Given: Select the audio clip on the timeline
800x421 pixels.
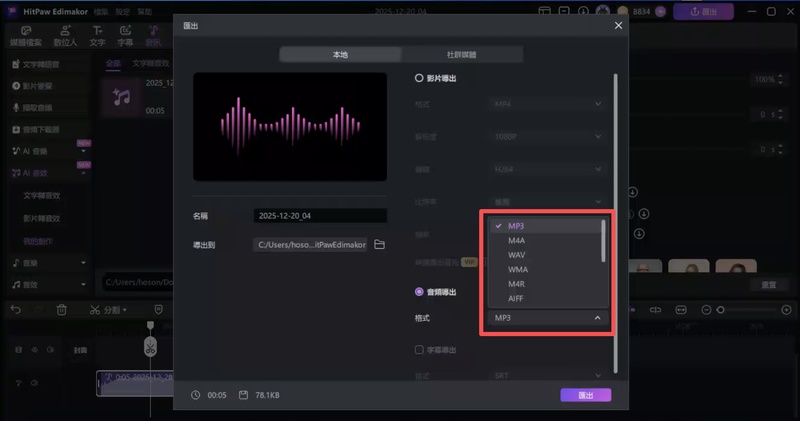Looking at the screenshot, I should 135,384.
